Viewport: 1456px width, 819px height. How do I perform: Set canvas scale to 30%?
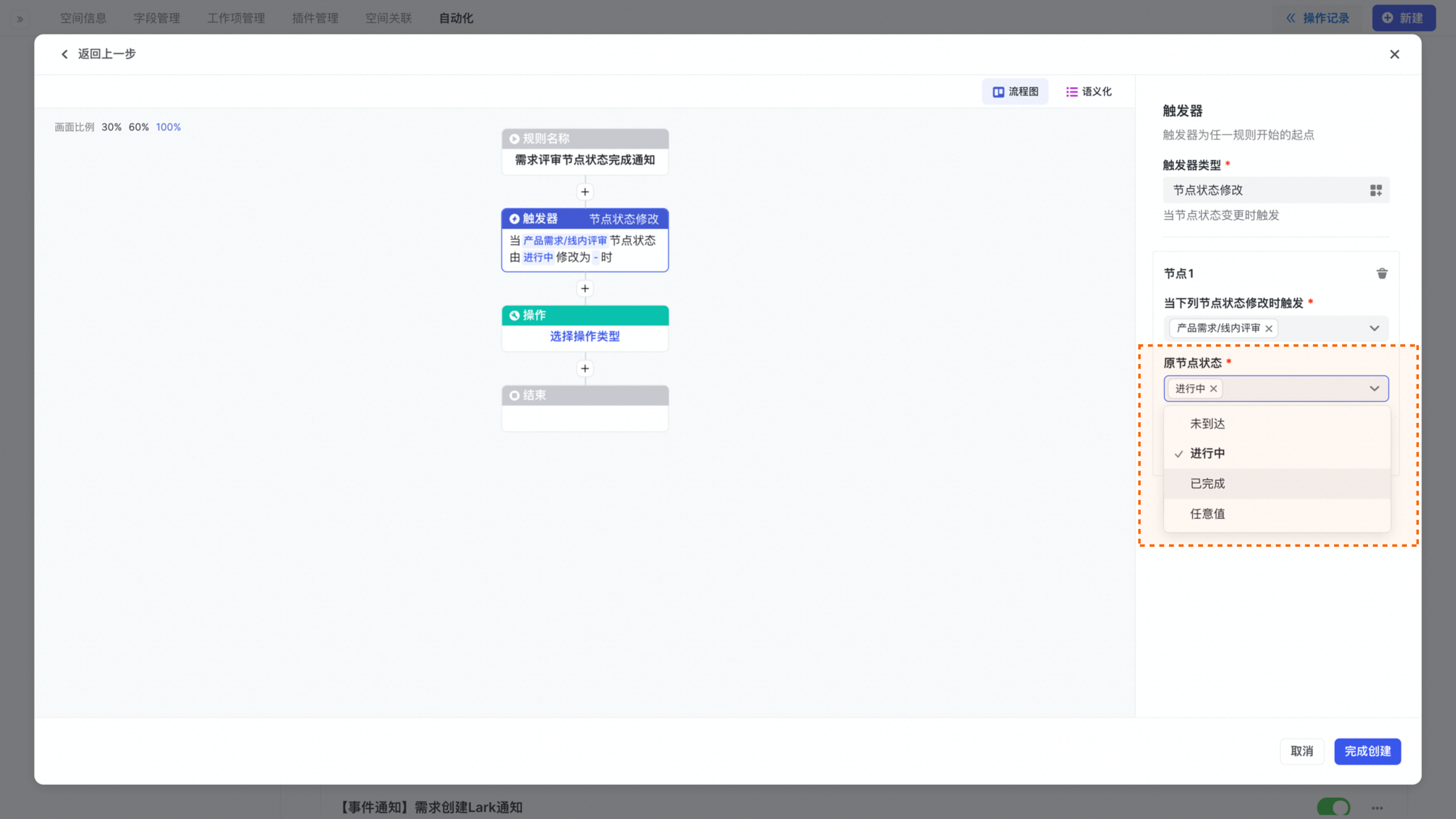pyautogui.click(x=111, y=127)
